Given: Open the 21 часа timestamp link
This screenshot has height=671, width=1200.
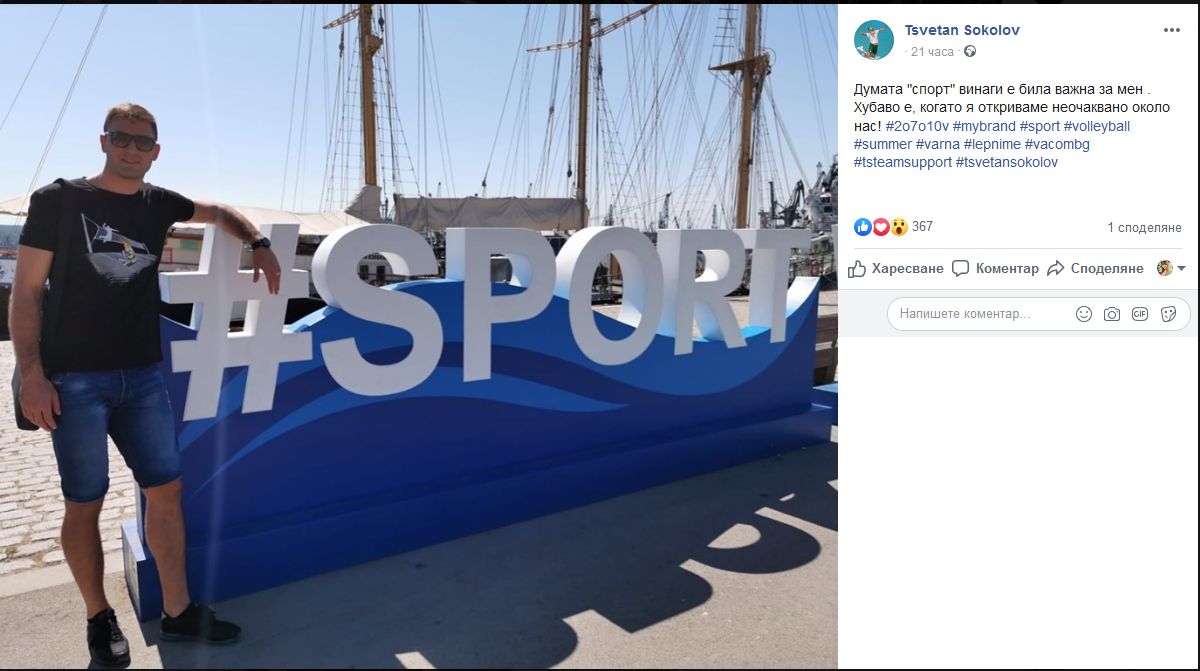Looking at the screenshot, I should click(x=932, y=51).
